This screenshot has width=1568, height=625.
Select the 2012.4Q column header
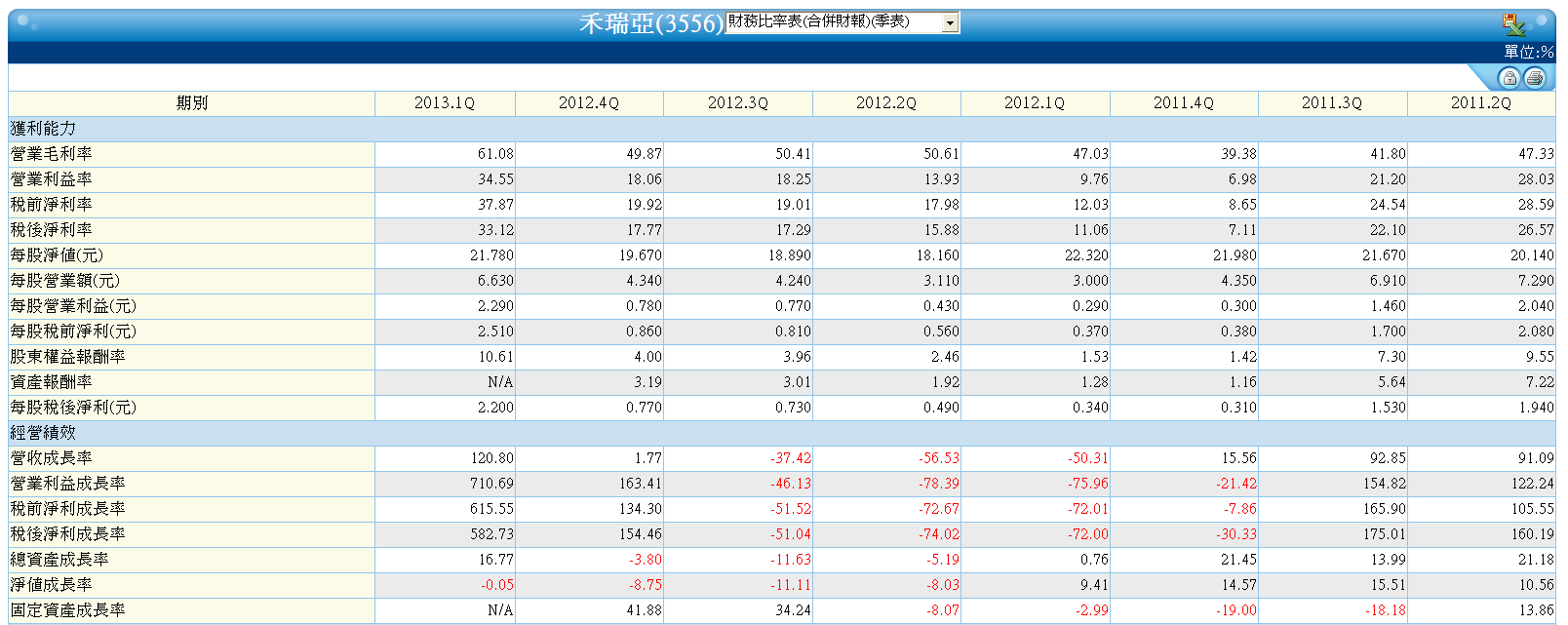point(589,103)
